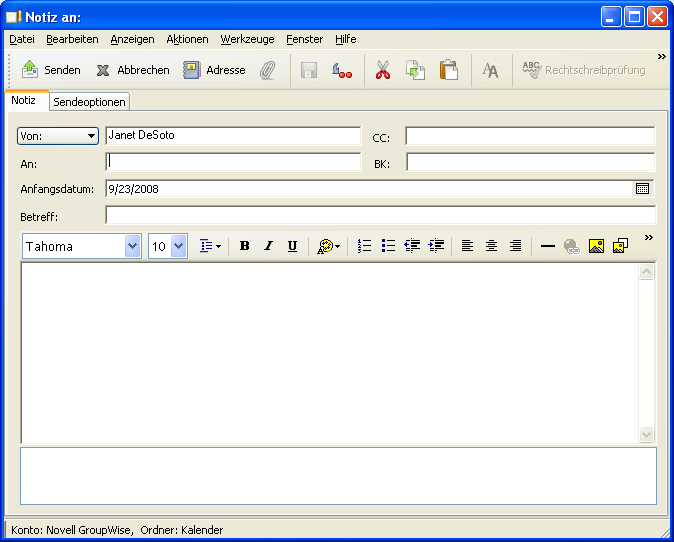The height and width of the screenshot is (542, 674).
Task: Insert a picture with the image icon
Action: pos(596,246)
